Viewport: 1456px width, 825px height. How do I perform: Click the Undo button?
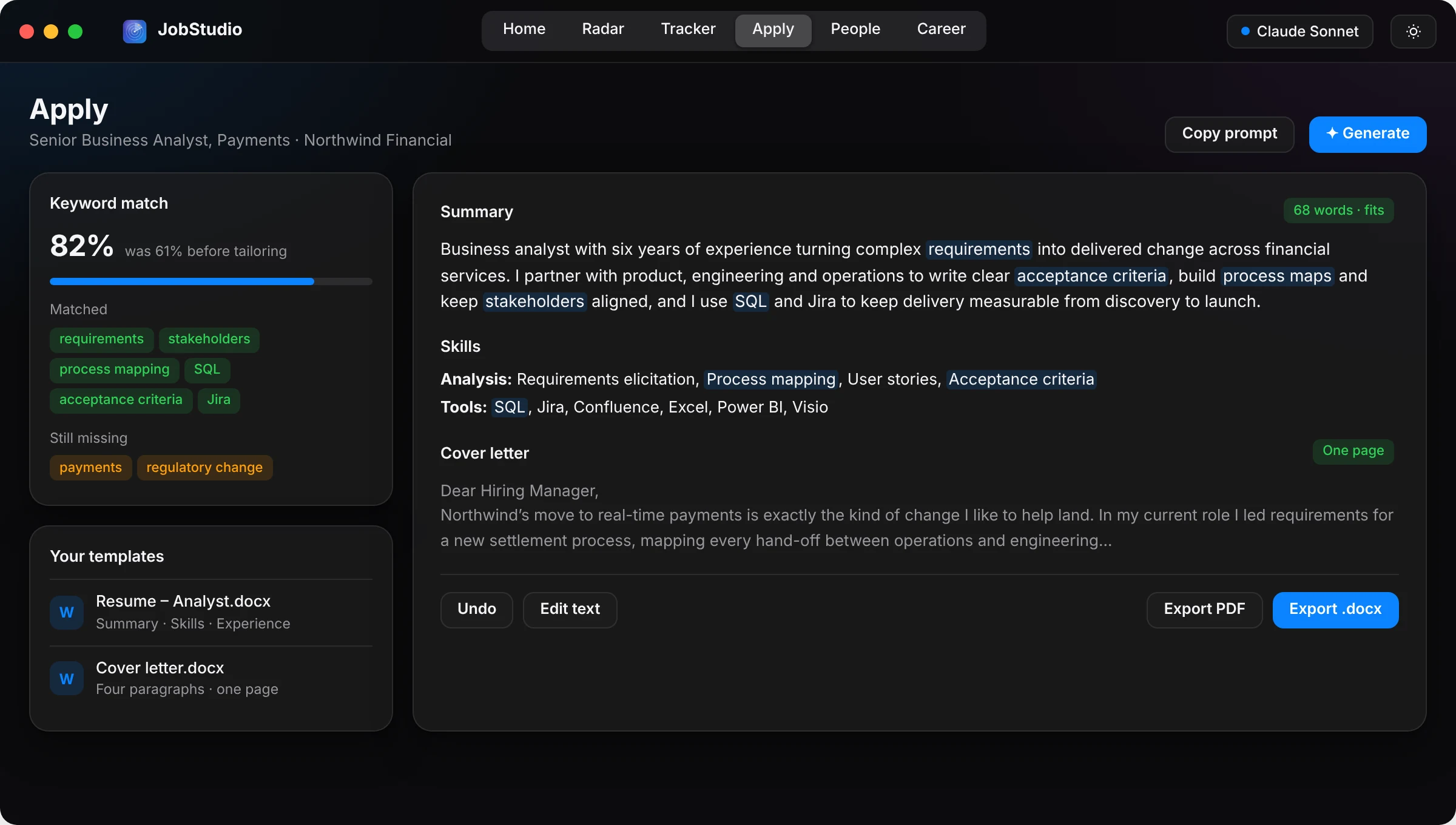[x=476, y=610]
